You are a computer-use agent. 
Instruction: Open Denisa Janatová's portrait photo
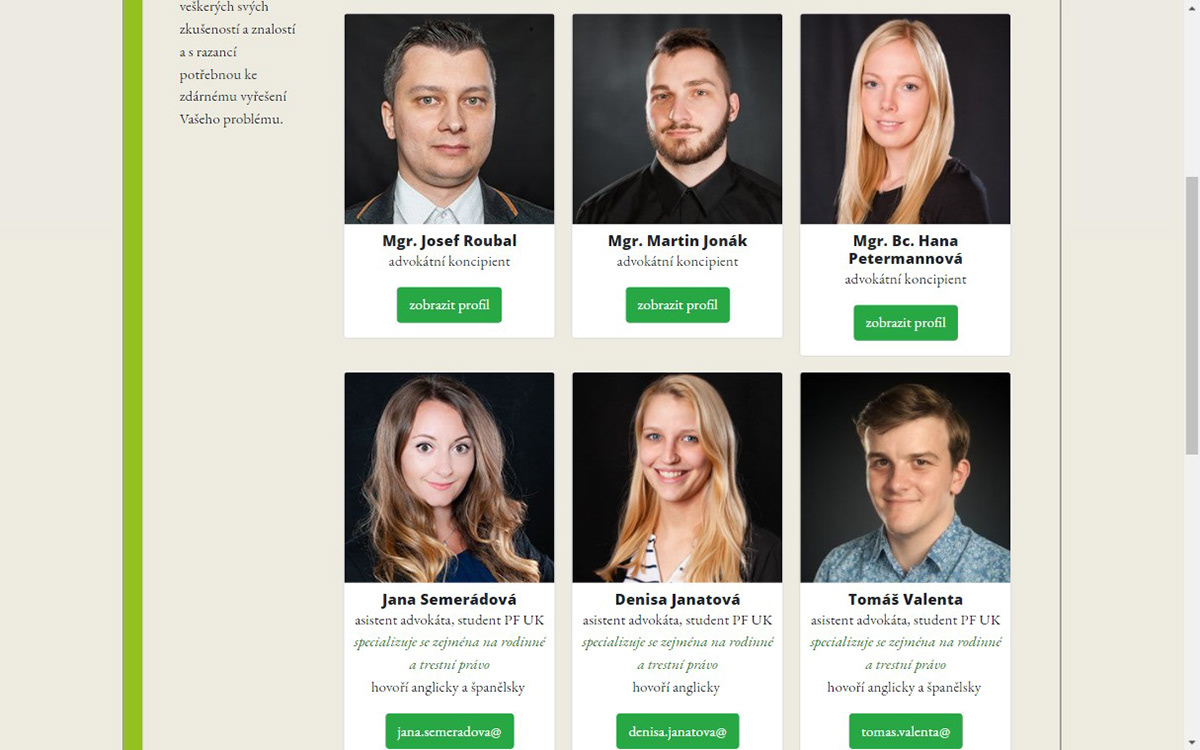tap(677, 478)
